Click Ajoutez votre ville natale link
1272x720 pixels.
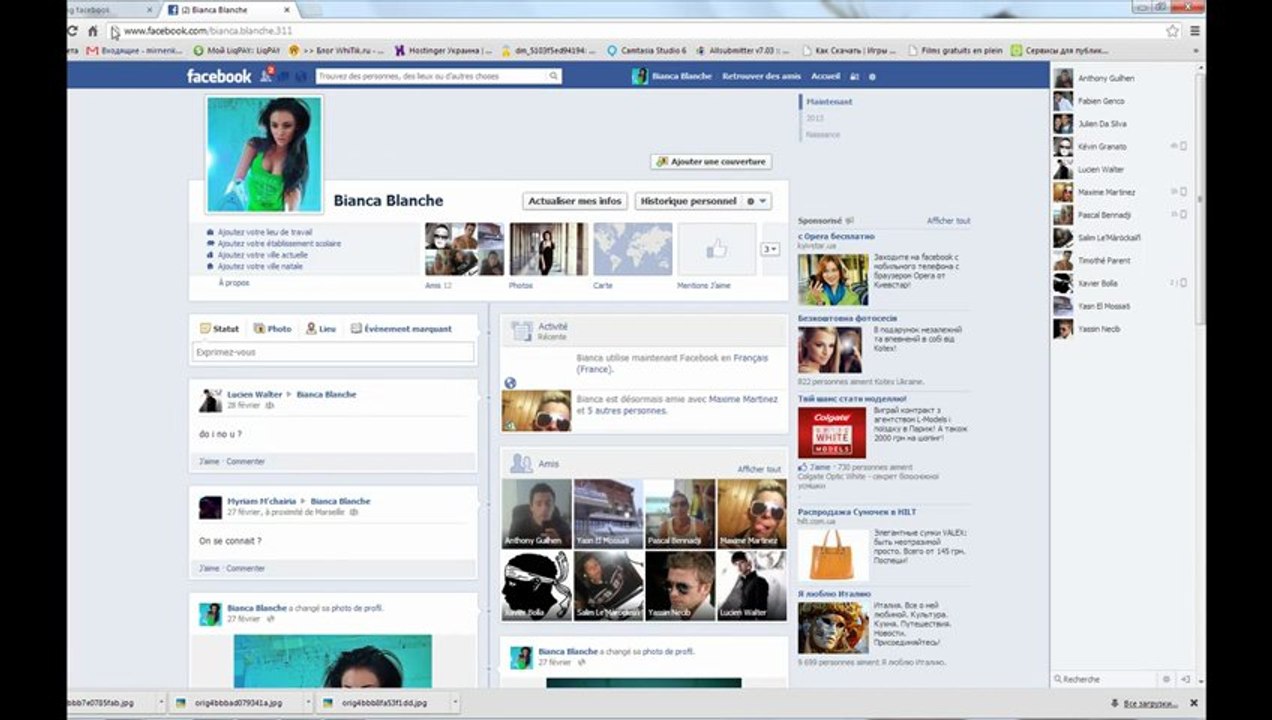point(260,266)
